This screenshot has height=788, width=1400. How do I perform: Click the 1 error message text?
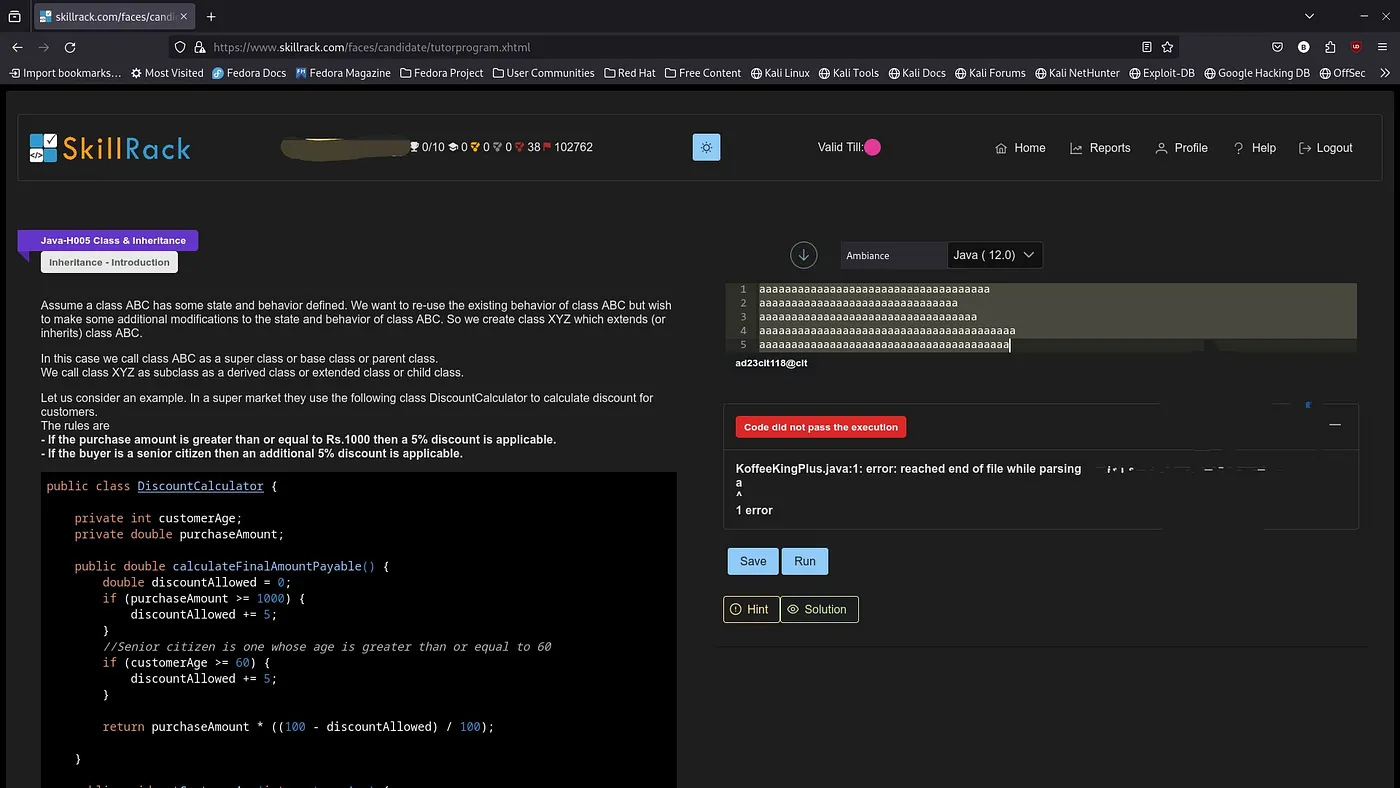(x=754, y=510)
